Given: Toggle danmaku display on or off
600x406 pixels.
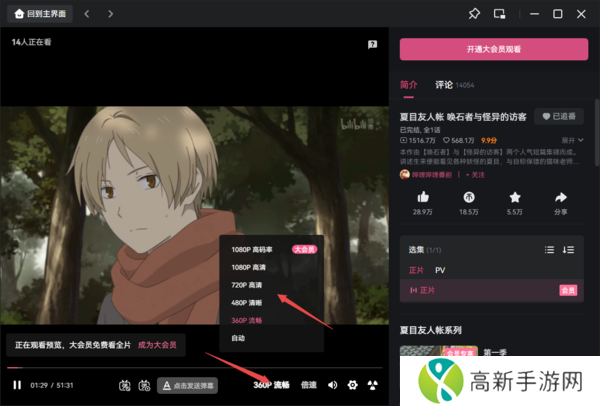Looking at the screenshot, I should point(124,385).
